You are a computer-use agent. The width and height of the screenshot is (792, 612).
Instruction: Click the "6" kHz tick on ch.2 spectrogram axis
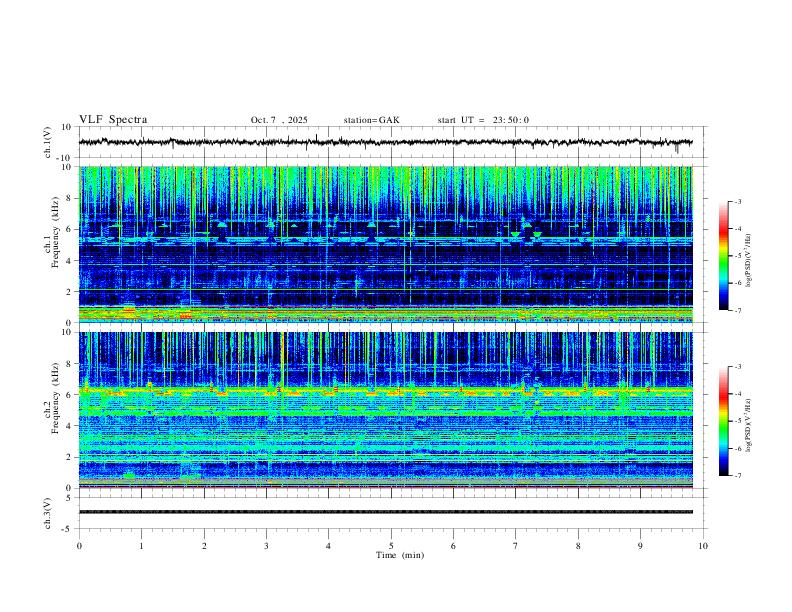[x=70, y=395]
